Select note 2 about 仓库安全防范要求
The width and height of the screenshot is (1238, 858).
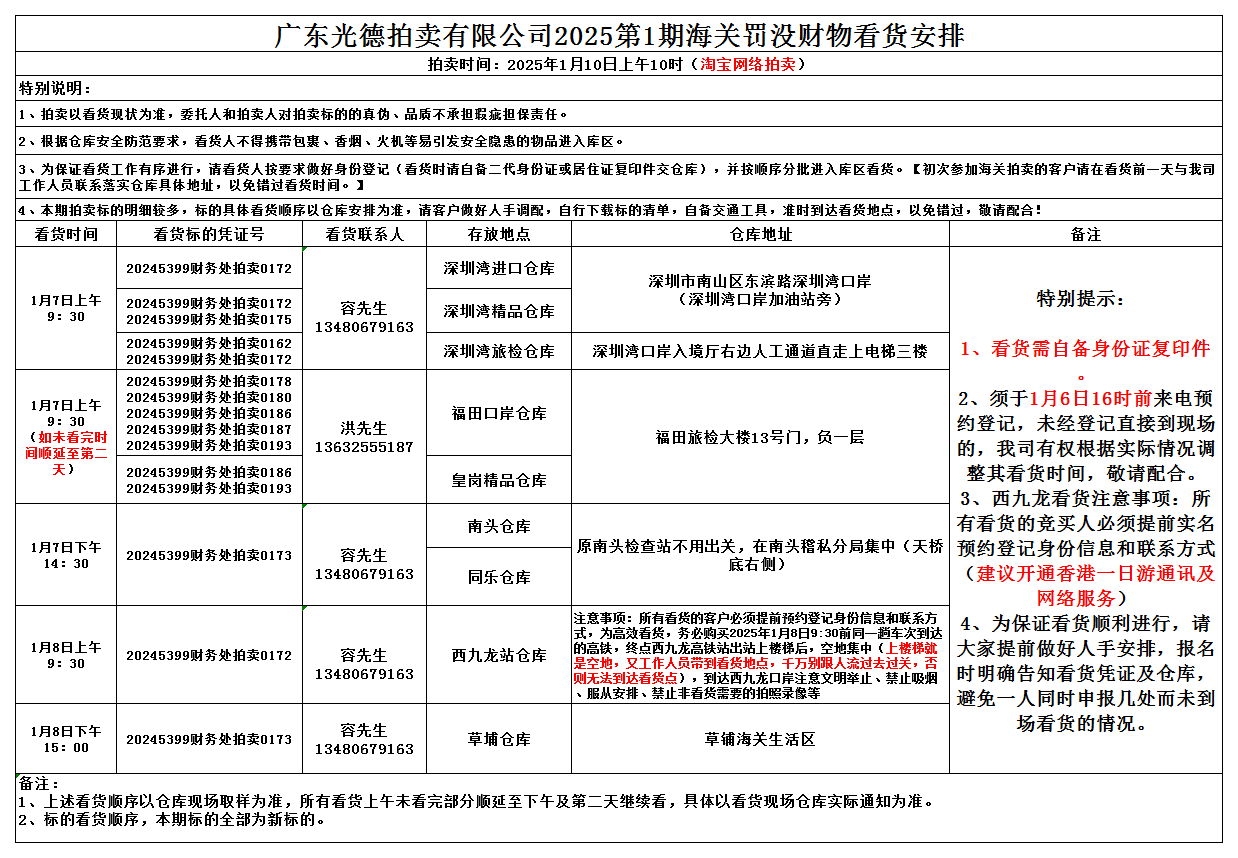click(619, 141)
